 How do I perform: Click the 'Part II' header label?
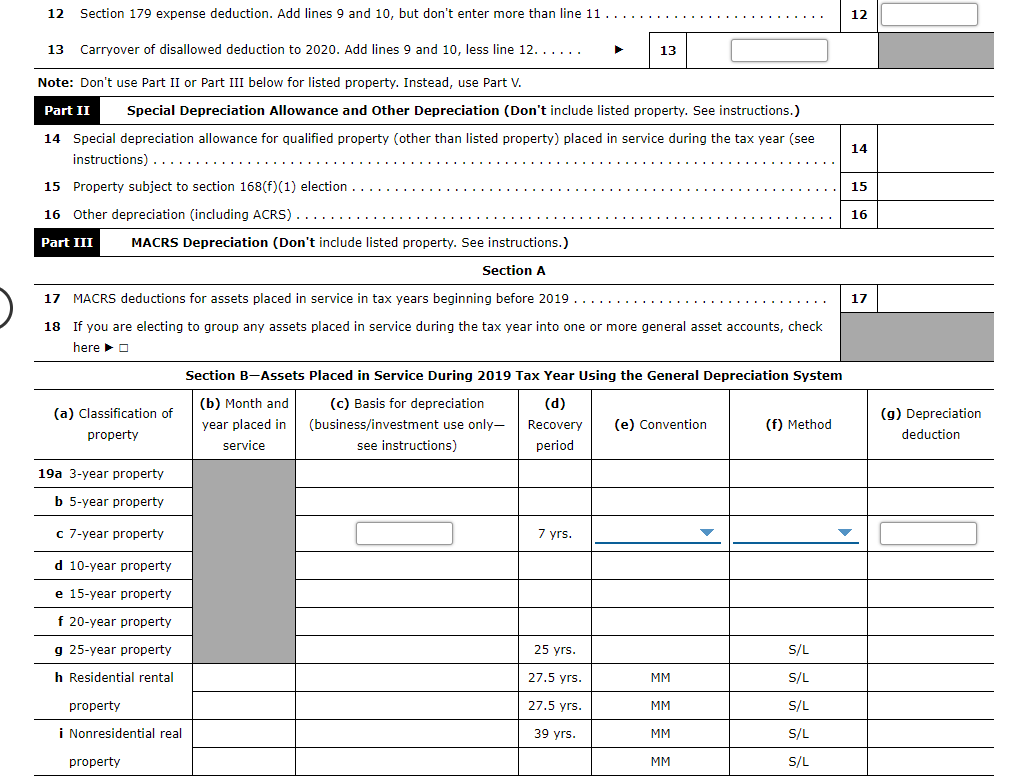[67, 111]
